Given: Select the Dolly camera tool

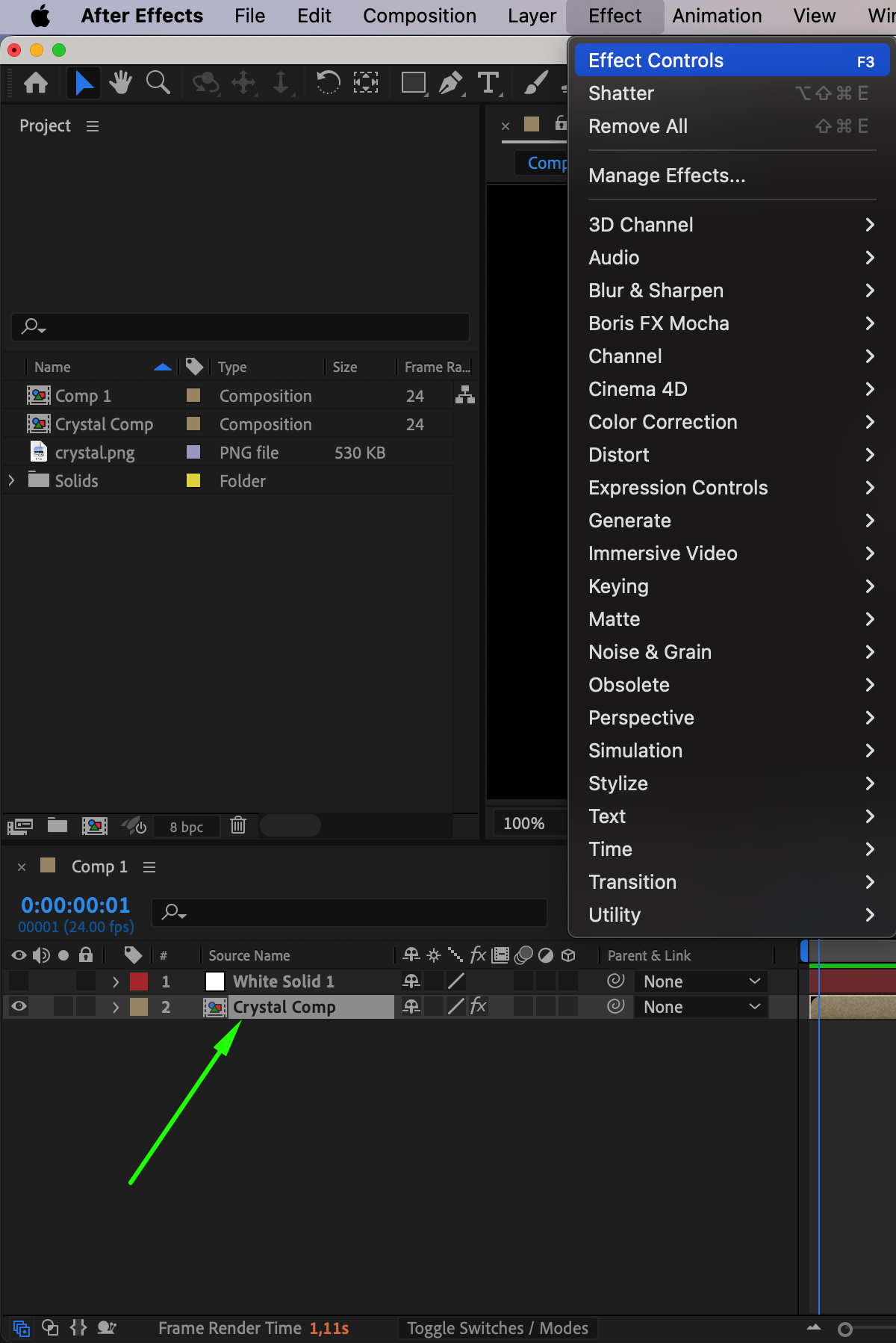Looking at the screenshot, I should point(281,82).
